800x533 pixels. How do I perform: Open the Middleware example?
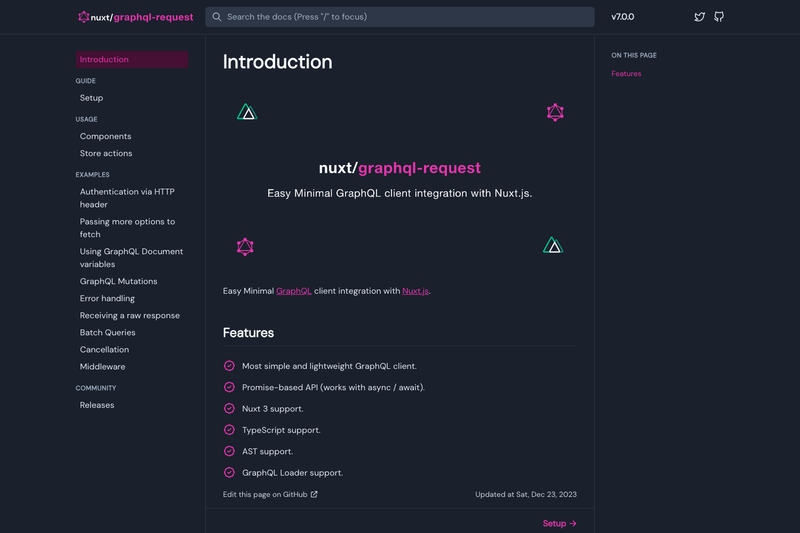103,366
